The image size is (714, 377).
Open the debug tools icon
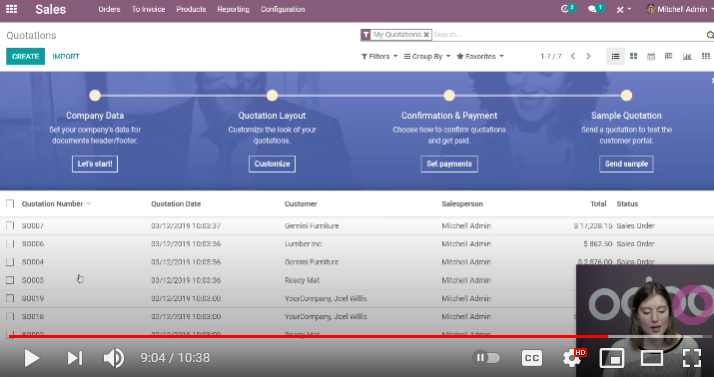[620, 9]
